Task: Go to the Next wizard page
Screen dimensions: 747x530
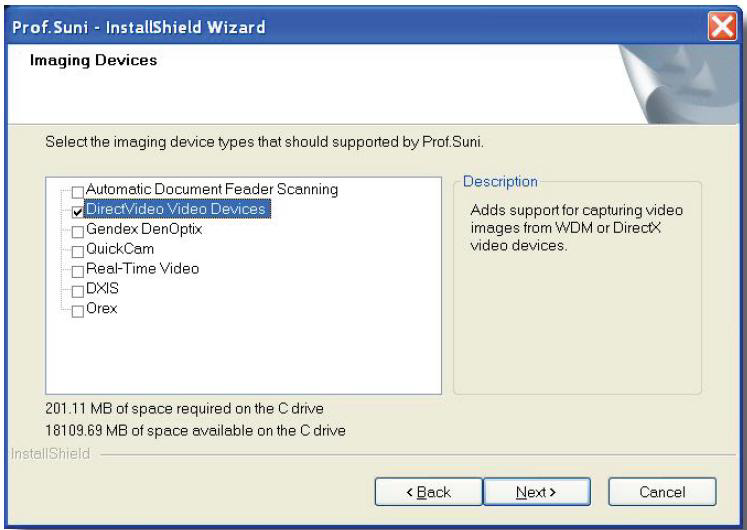Action: pos(537,492)
